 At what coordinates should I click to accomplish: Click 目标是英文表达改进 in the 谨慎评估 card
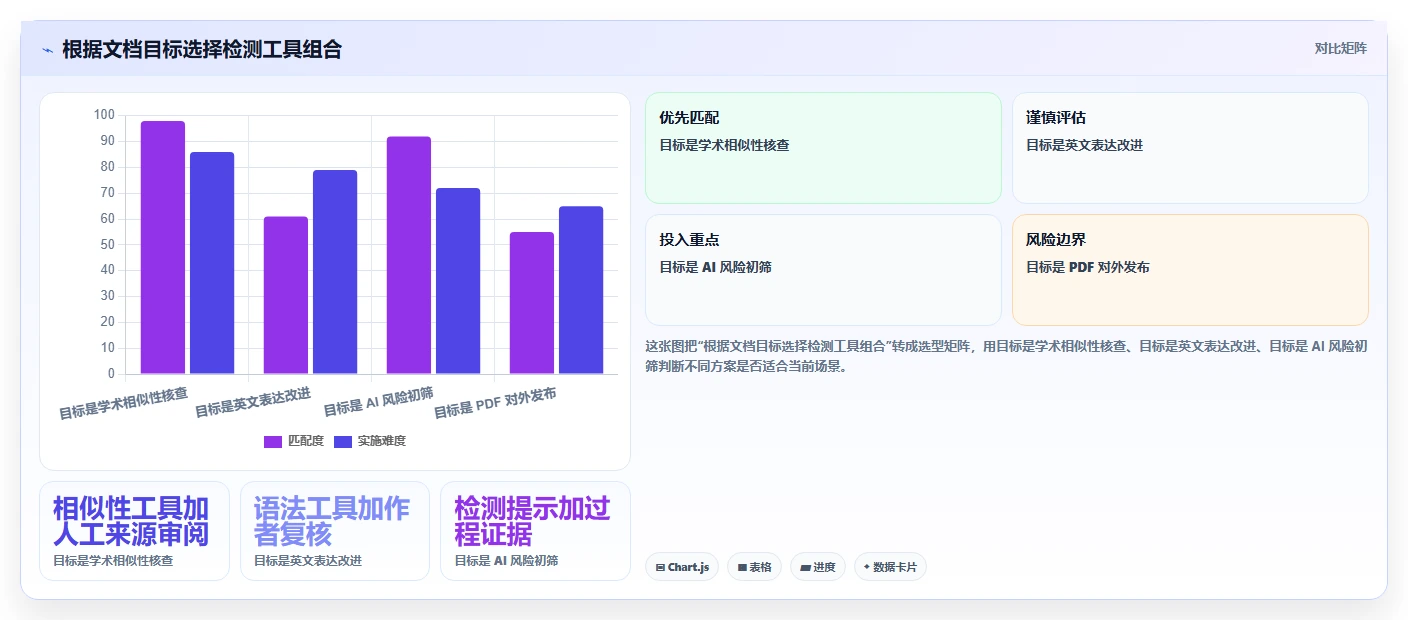click(x=1084, y=145)
